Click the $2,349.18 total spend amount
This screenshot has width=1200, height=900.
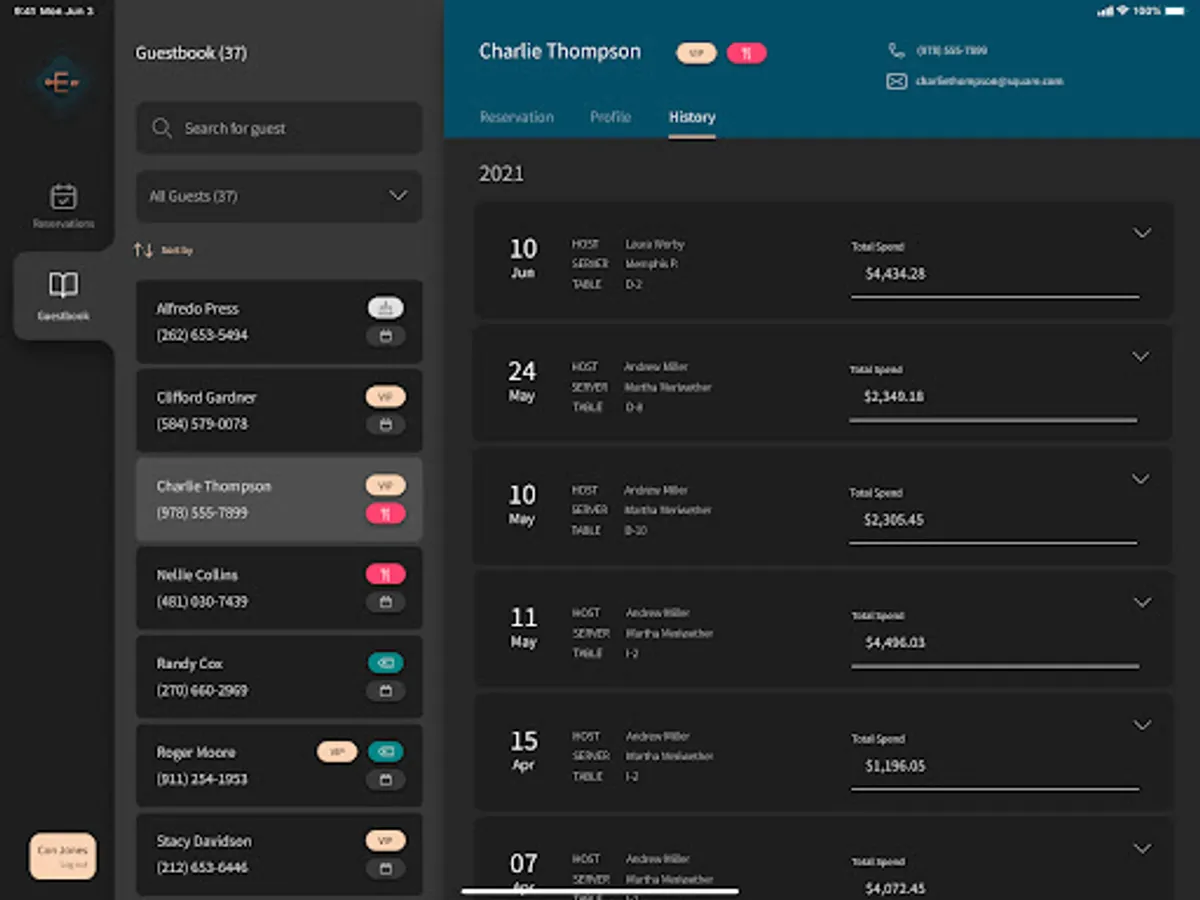coord(894,396)
